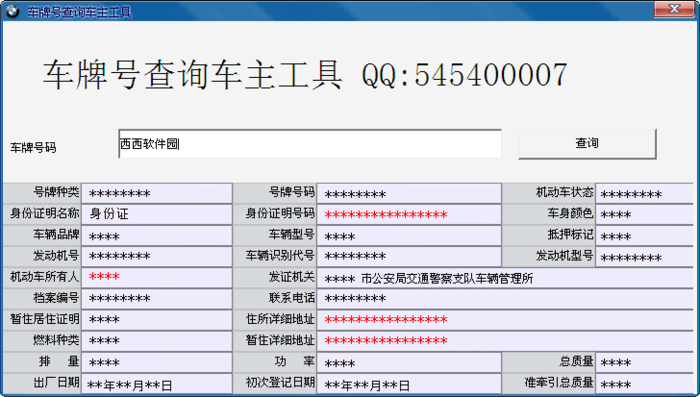This screenshot has height=397, width=700.
Task: Click the 排量 value field
Action: [x=157, y=362]
